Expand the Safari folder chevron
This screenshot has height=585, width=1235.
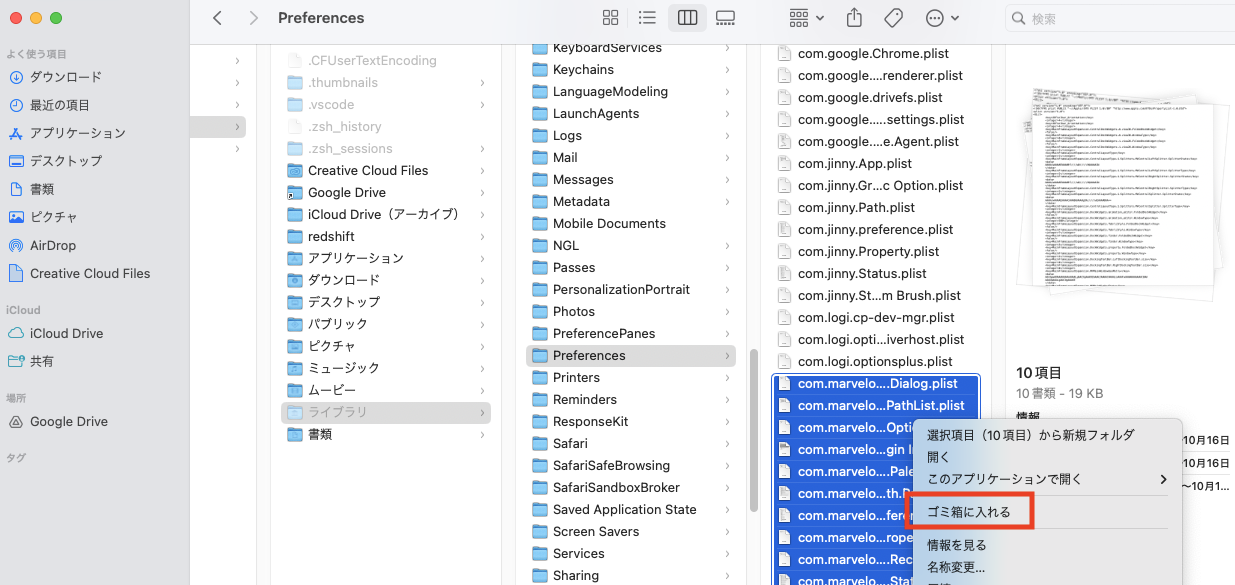[x=727, y=444]
